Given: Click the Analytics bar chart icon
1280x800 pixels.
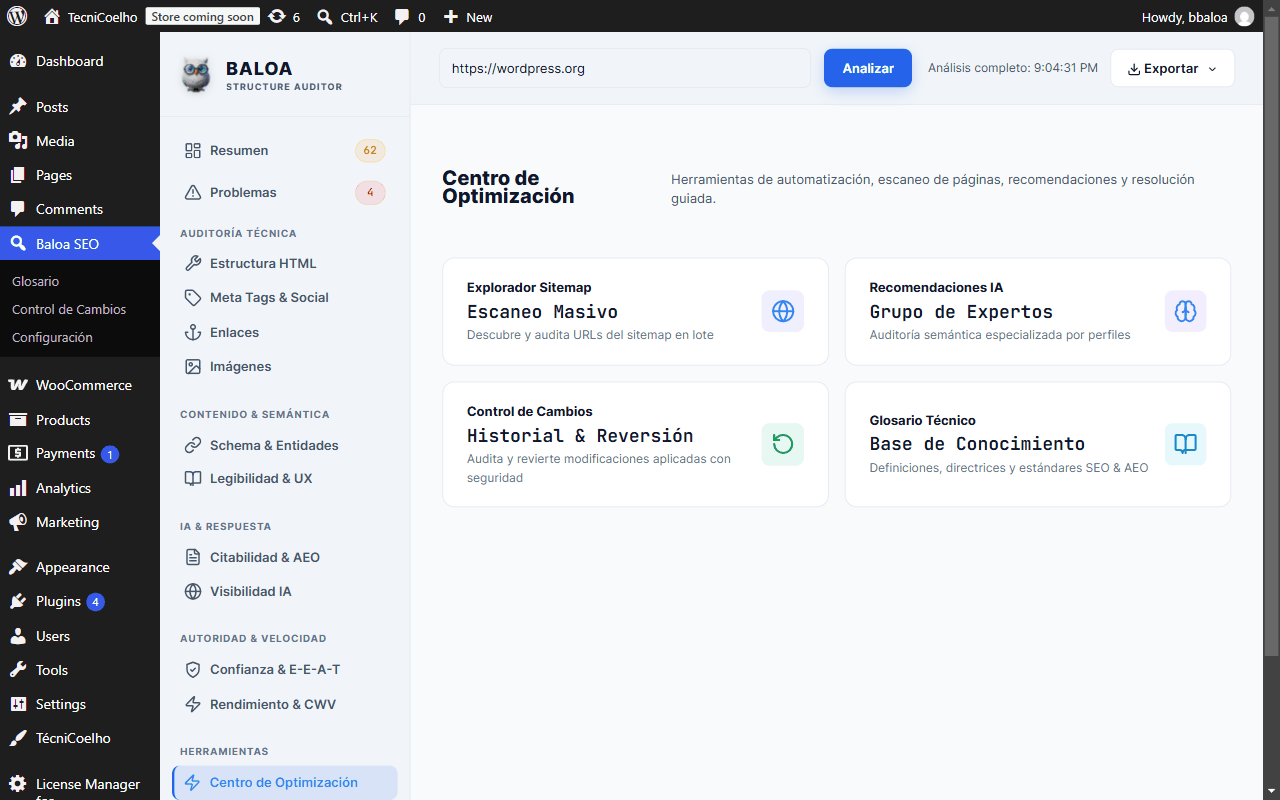Looking at the screenshot, I should click(18, 488).
